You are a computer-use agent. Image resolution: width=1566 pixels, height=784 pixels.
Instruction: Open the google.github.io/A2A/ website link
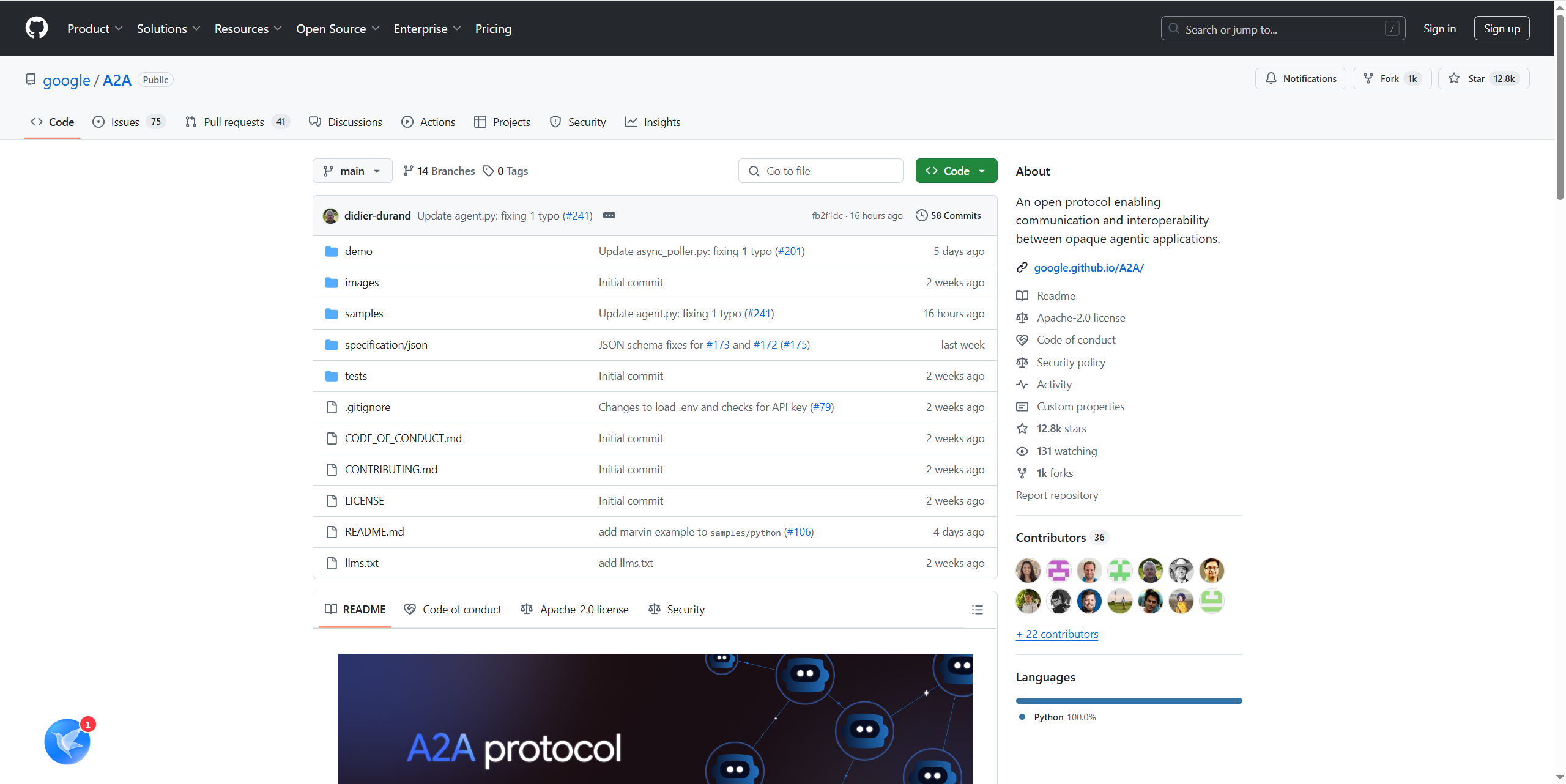(1088, 267)
